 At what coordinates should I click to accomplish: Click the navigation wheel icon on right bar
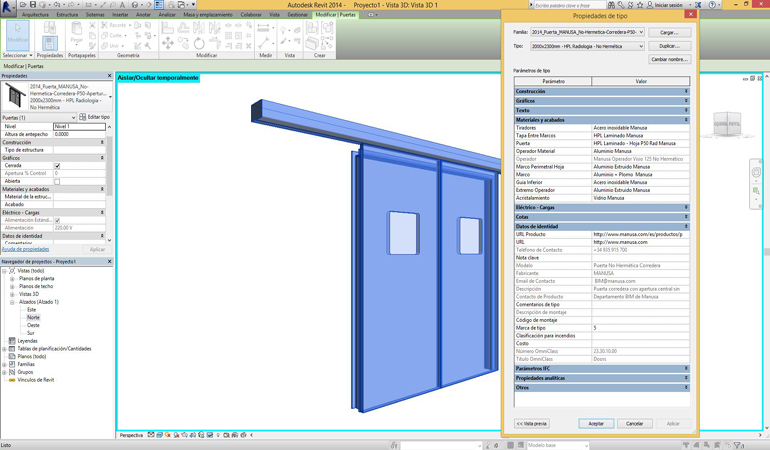(x=756, y=172)
